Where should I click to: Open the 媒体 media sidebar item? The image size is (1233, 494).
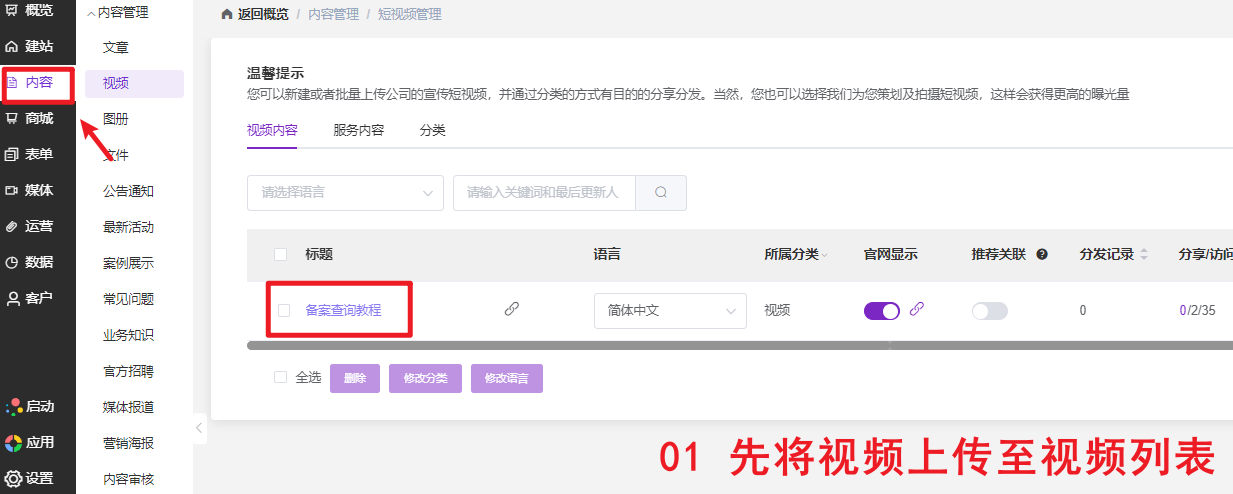click(x=30, y=191)
